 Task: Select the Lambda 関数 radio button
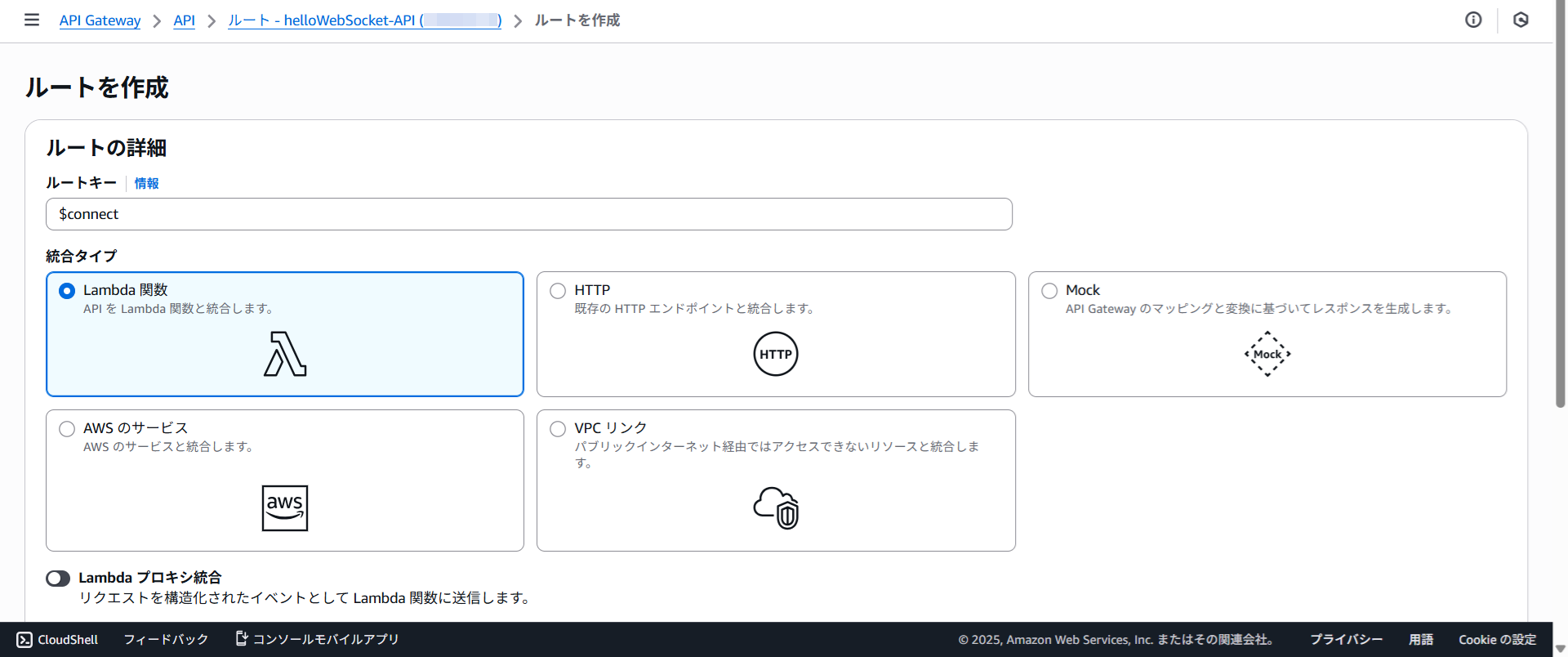(x=67, y=291)
